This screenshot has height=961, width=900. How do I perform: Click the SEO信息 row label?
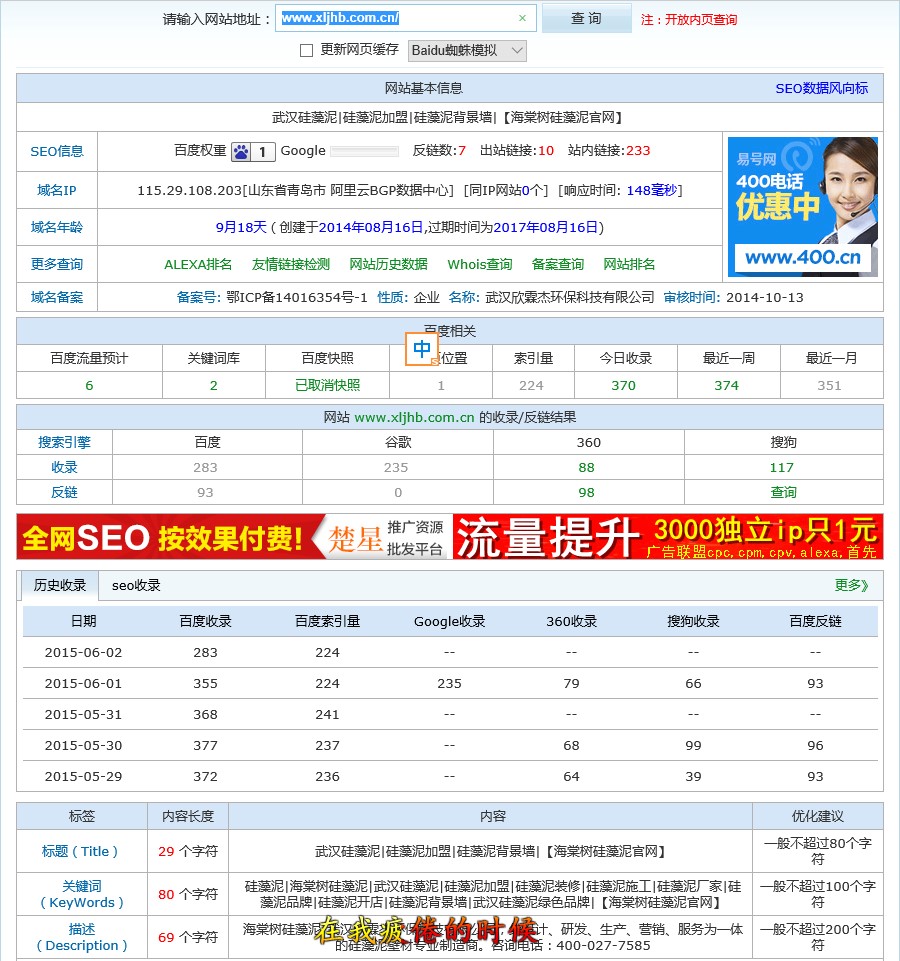tap(57, 151)
